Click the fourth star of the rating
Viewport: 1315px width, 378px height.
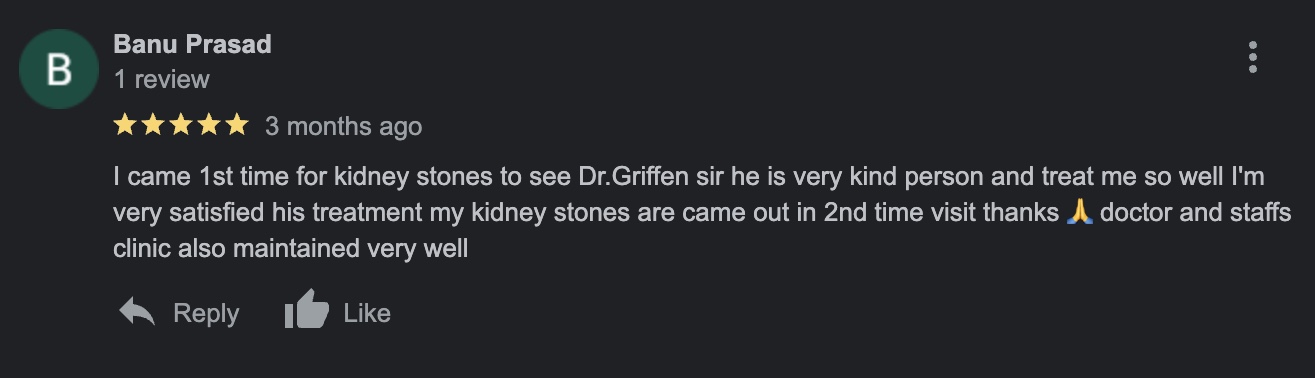click(209, 125)
